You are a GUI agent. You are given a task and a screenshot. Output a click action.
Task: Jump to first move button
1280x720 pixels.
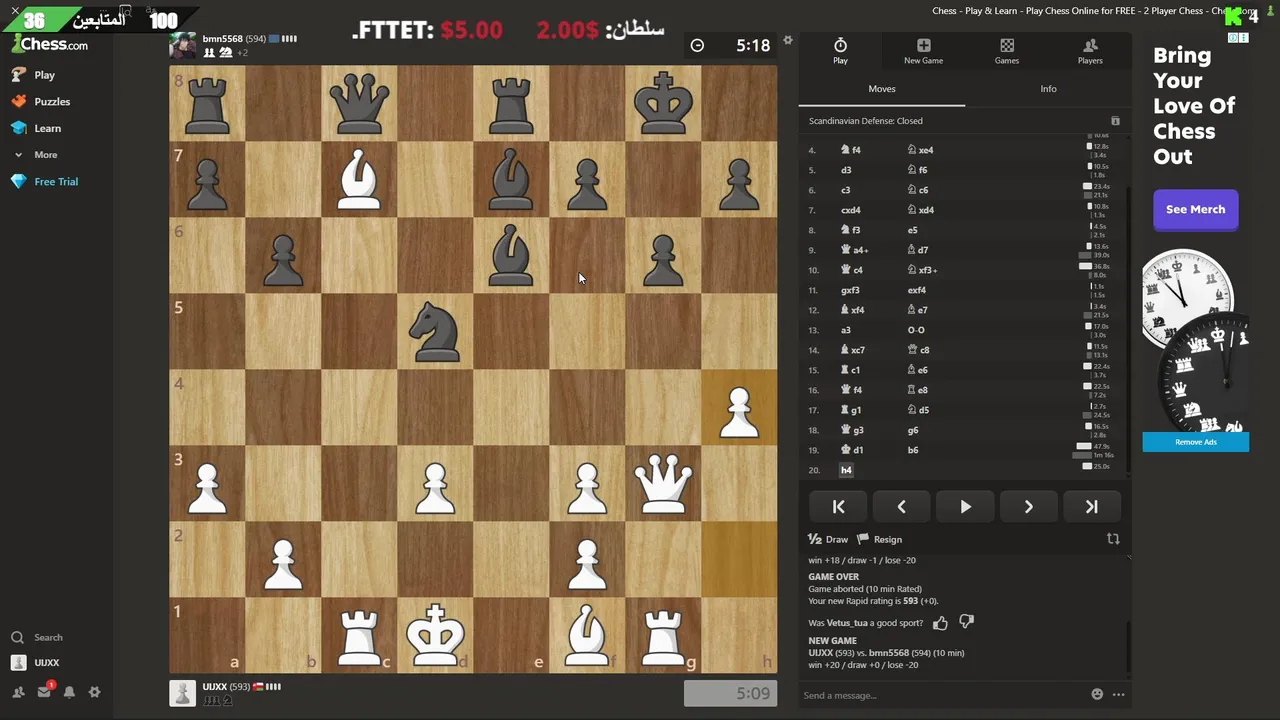[839, 507]
